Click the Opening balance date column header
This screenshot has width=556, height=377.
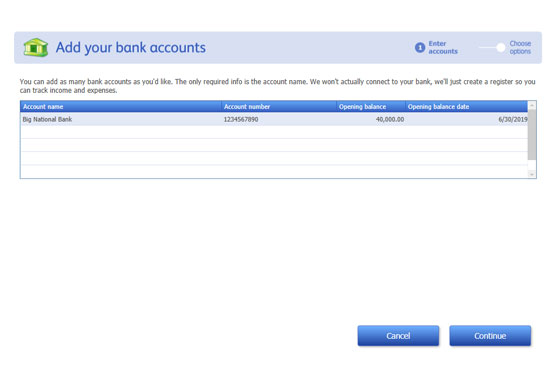(466, 106)
